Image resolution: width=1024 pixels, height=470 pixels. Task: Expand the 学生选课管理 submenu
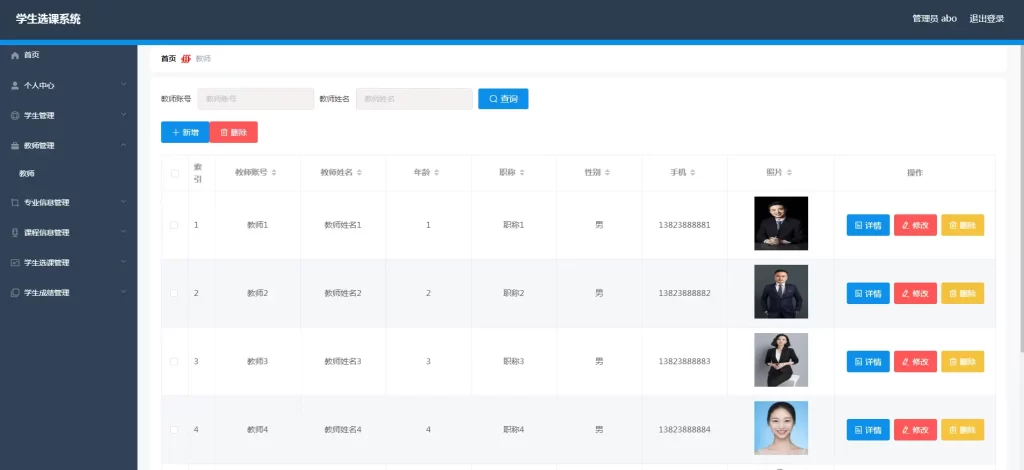[x=123, y=262]
